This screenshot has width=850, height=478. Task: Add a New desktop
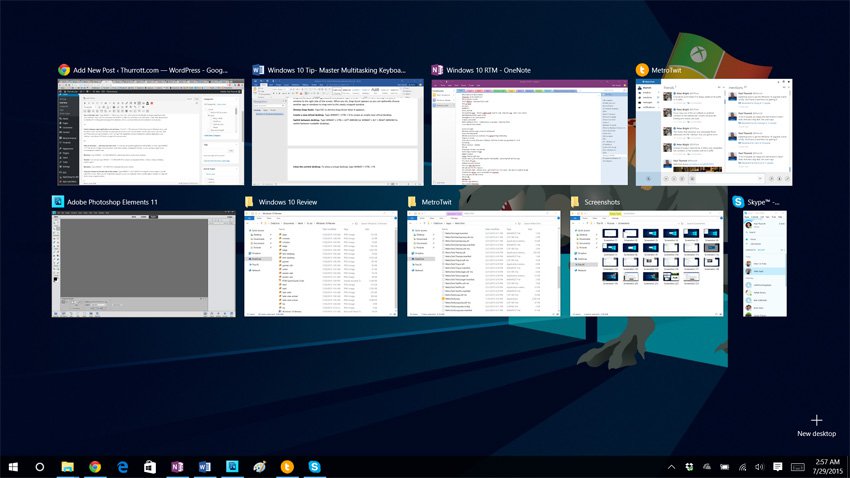point(816,425)
